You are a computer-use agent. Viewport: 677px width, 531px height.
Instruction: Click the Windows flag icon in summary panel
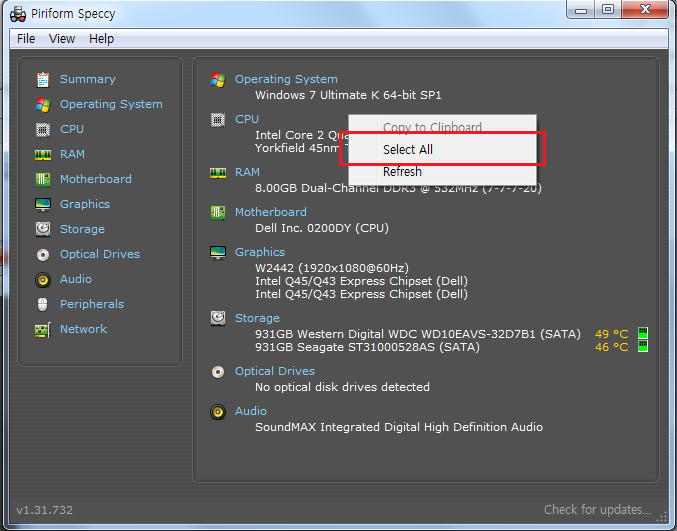[x=218, y=79]
